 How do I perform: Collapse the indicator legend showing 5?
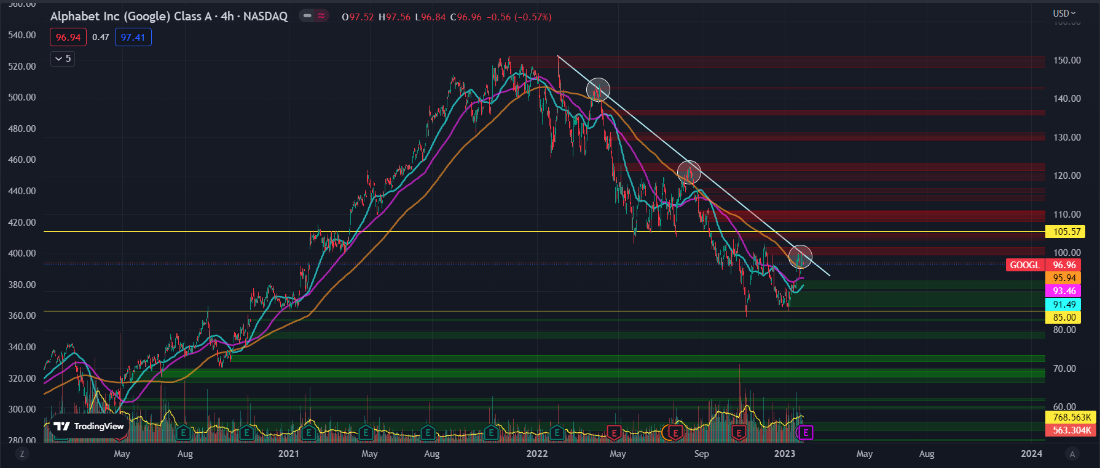tap(62, 59)
